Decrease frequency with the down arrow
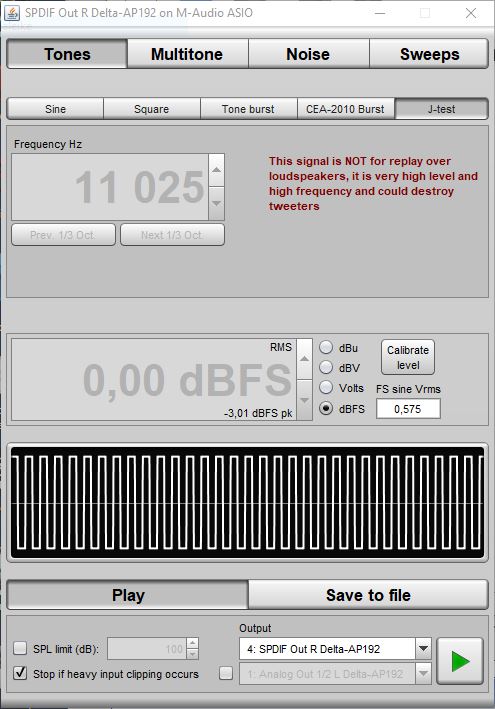495x709 pixels. click(217, 203)
